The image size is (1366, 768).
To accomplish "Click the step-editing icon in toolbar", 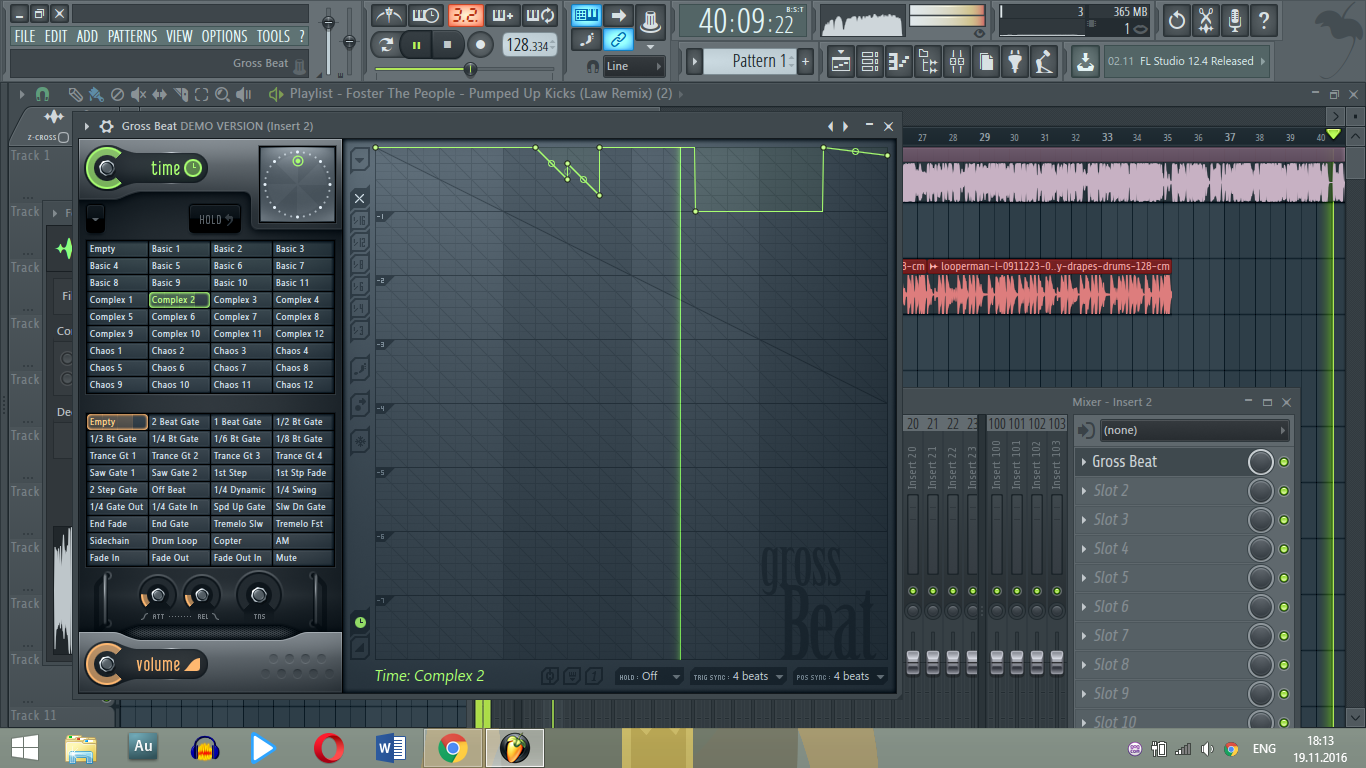I will click(587, 40).
